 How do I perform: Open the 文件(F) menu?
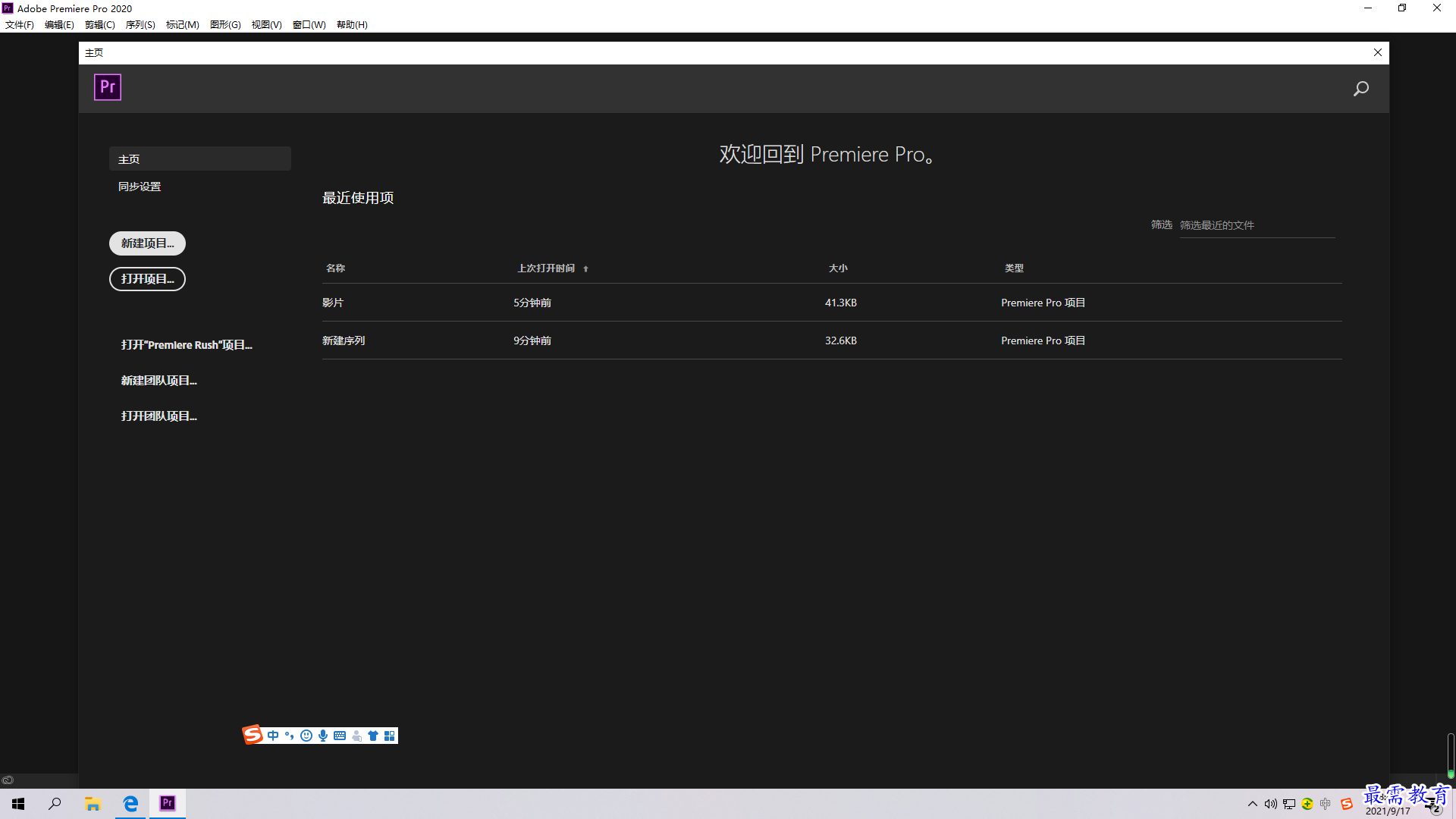[20, 24]
